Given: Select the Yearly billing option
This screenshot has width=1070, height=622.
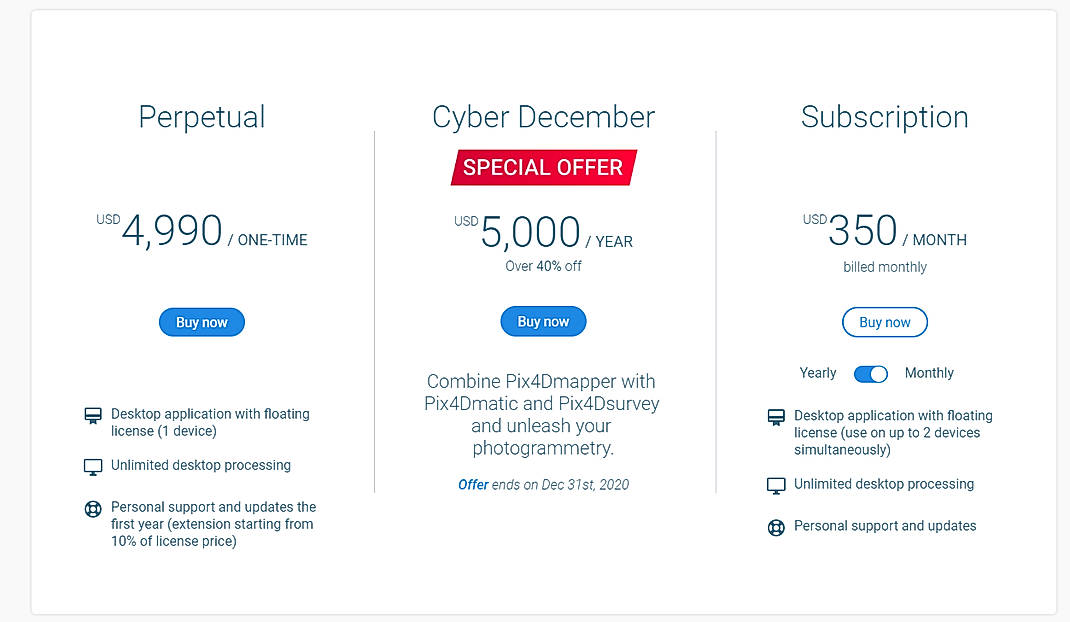Looking at the screenshot, I should coord(817,372).
